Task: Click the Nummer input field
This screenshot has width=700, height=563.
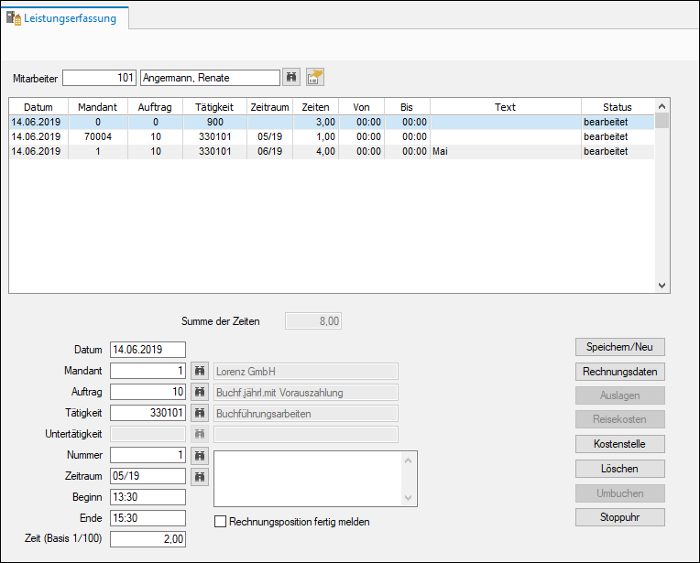Action: (x=148, y=455)
